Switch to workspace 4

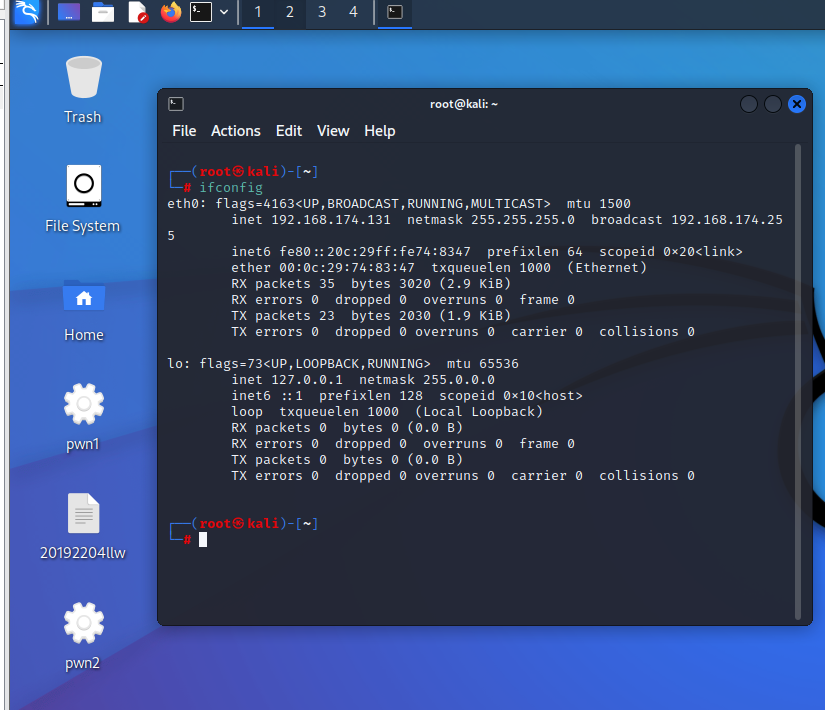point(354,12)
